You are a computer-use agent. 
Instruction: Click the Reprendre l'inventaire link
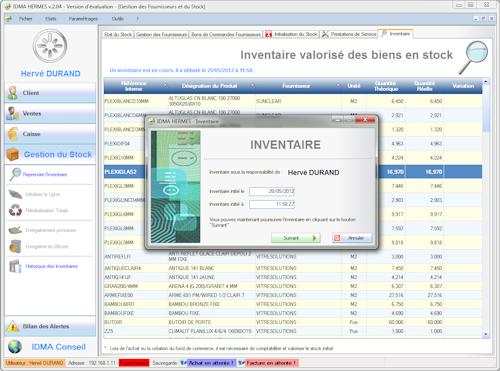click(45, 174)
